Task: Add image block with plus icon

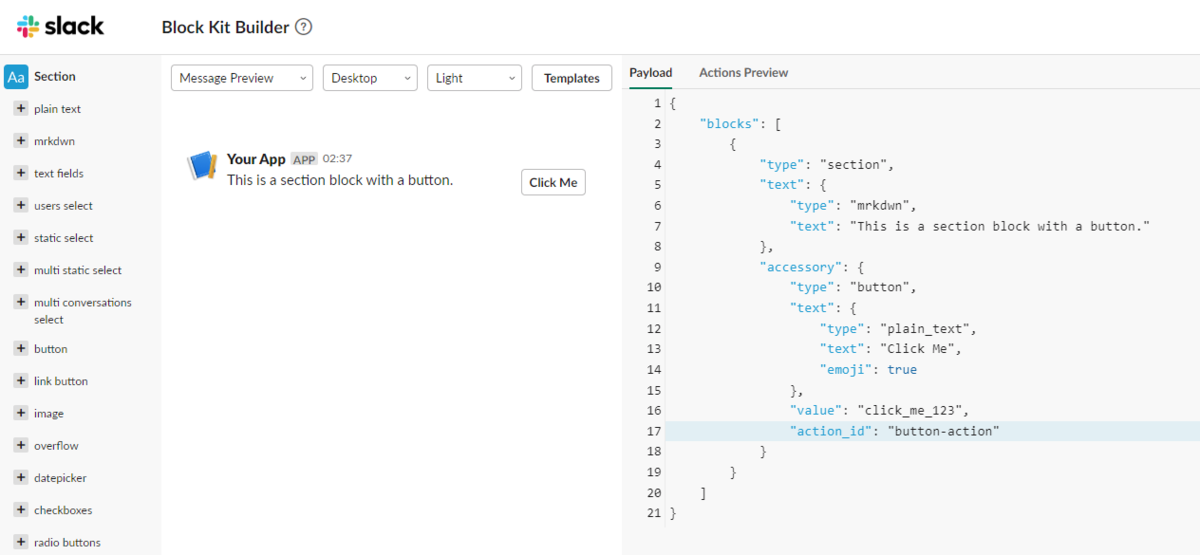Action: [x=20, y=412]
